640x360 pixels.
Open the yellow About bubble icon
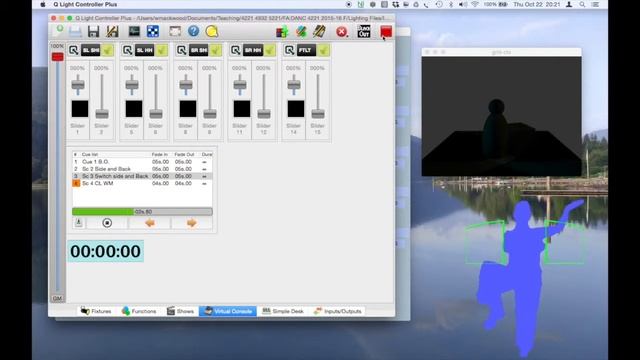212,31
